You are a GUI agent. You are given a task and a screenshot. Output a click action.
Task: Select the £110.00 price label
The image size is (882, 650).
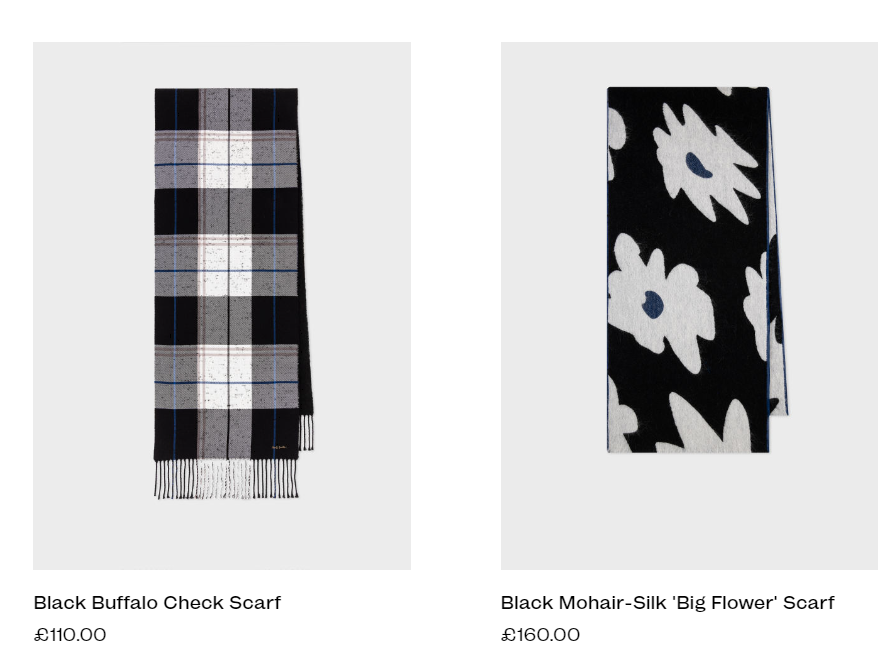click(x=70, y=634)
